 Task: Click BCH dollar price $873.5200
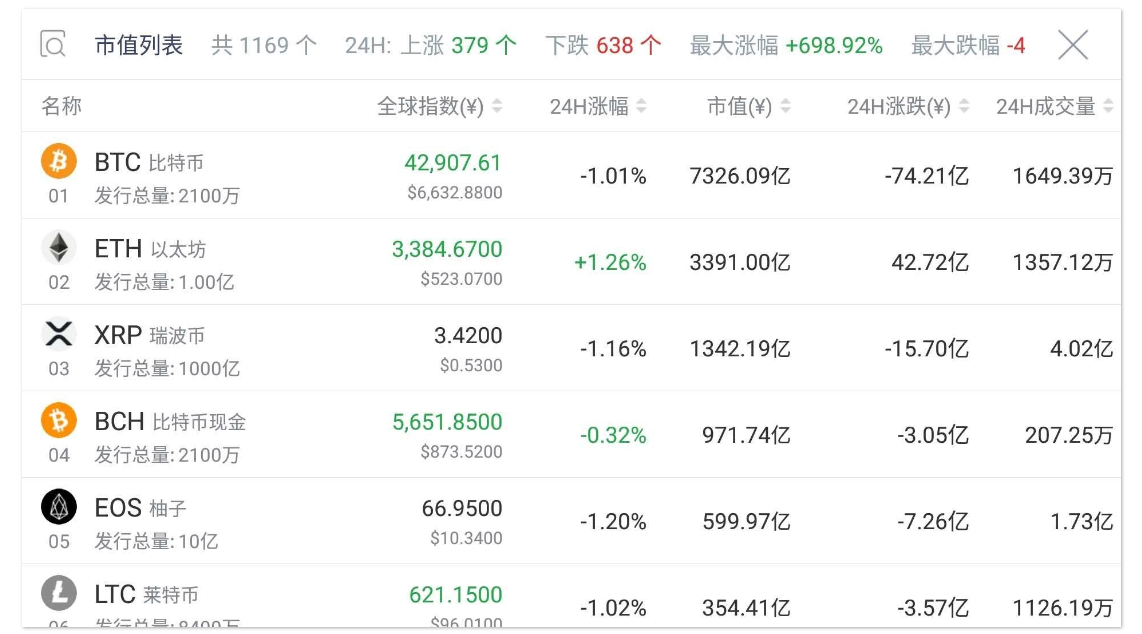[461, 451]
